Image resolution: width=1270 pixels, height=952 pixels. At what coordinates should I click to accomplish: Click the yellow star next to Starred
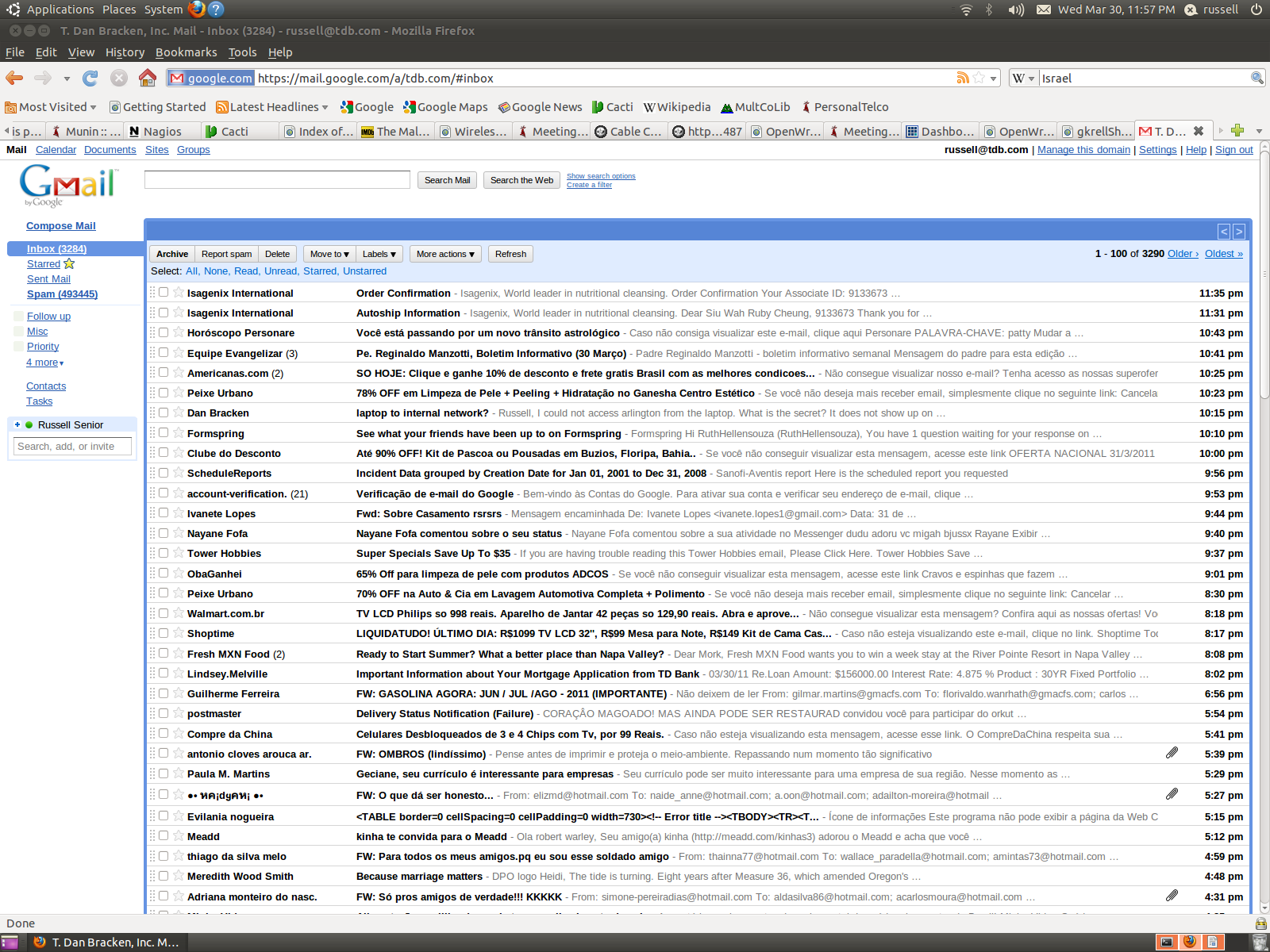69,263
